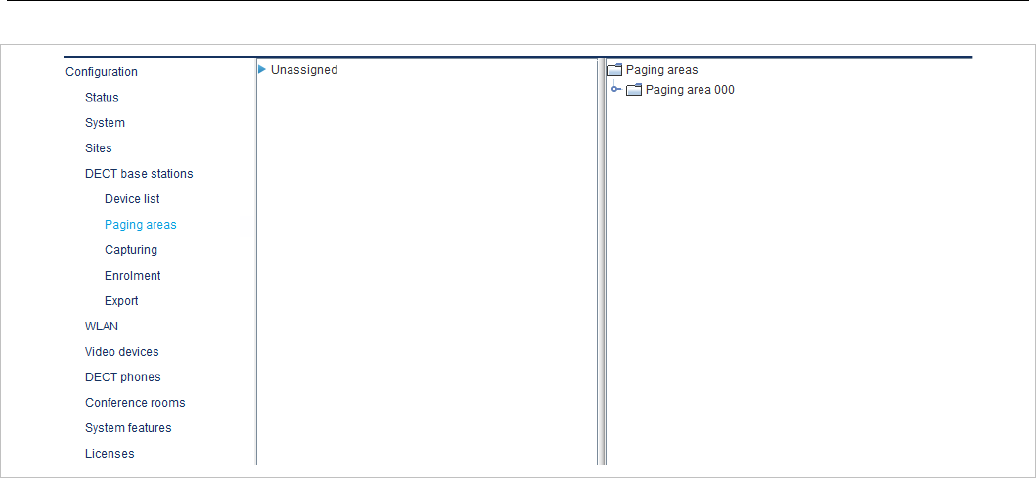Open the Video devices menu item
1036x478 pixels.
coord(122,352)
